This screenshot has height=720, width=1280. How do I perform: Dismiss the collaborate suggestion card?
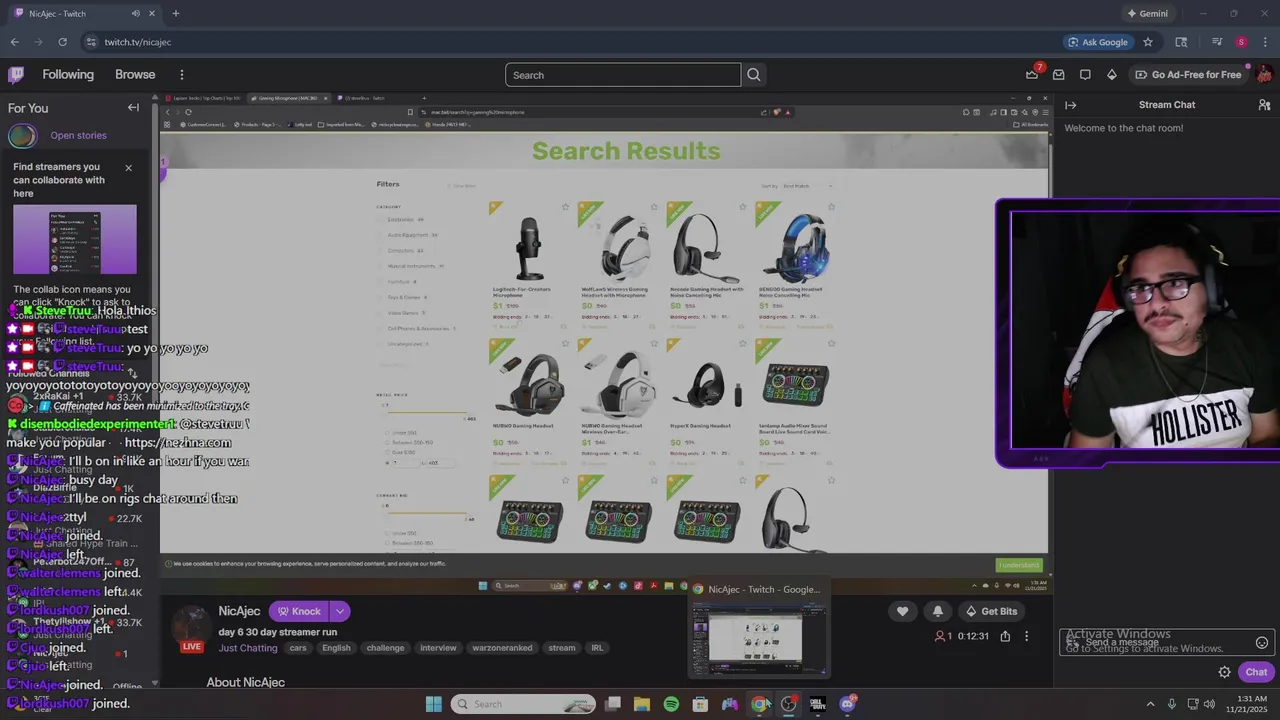pos(128,167)
